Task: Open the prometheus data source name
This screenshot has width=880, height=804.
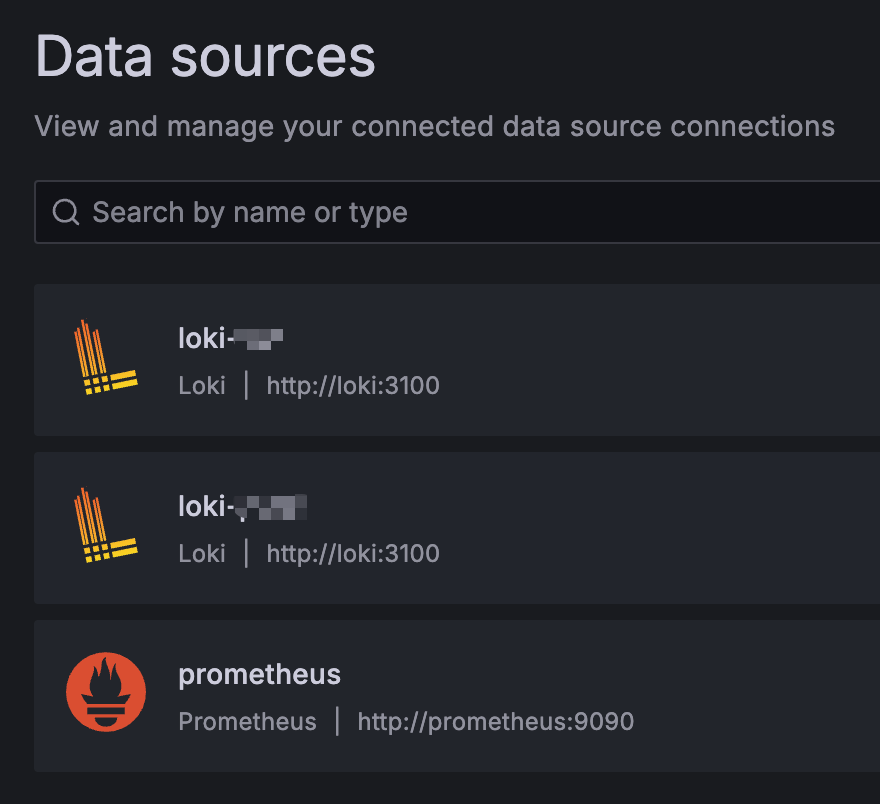Action: [260, 675]
